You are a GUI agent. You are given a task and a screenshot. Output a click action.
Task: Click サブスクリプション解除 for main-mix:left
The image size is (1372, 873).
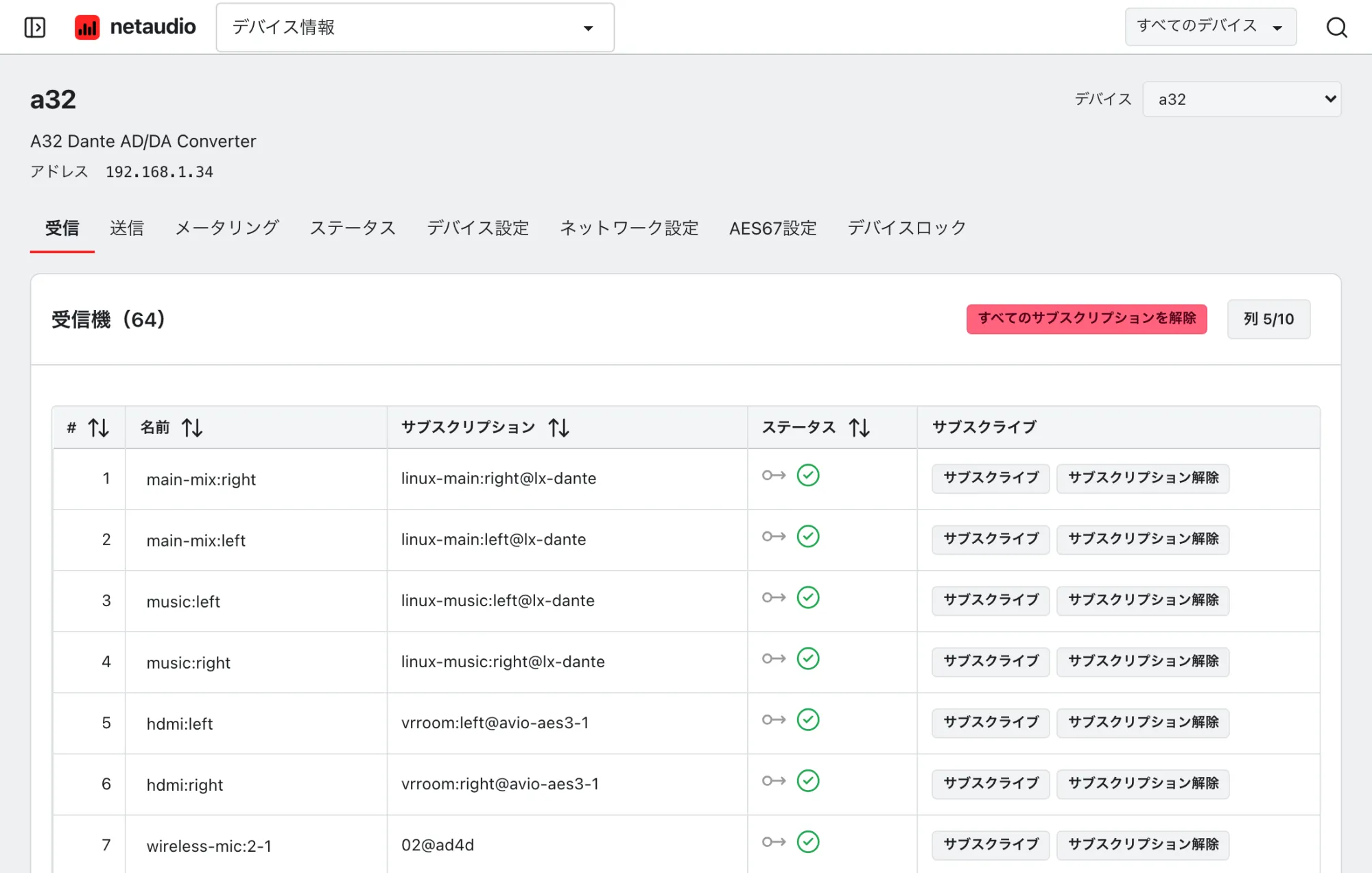click(1143, 539)
